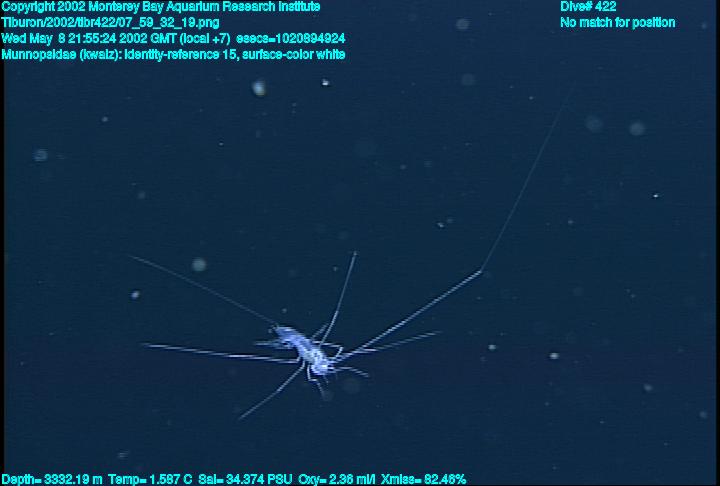Click the Dive# 422 label
Screen dimensions: 720x486
click(x=588, y=6)
